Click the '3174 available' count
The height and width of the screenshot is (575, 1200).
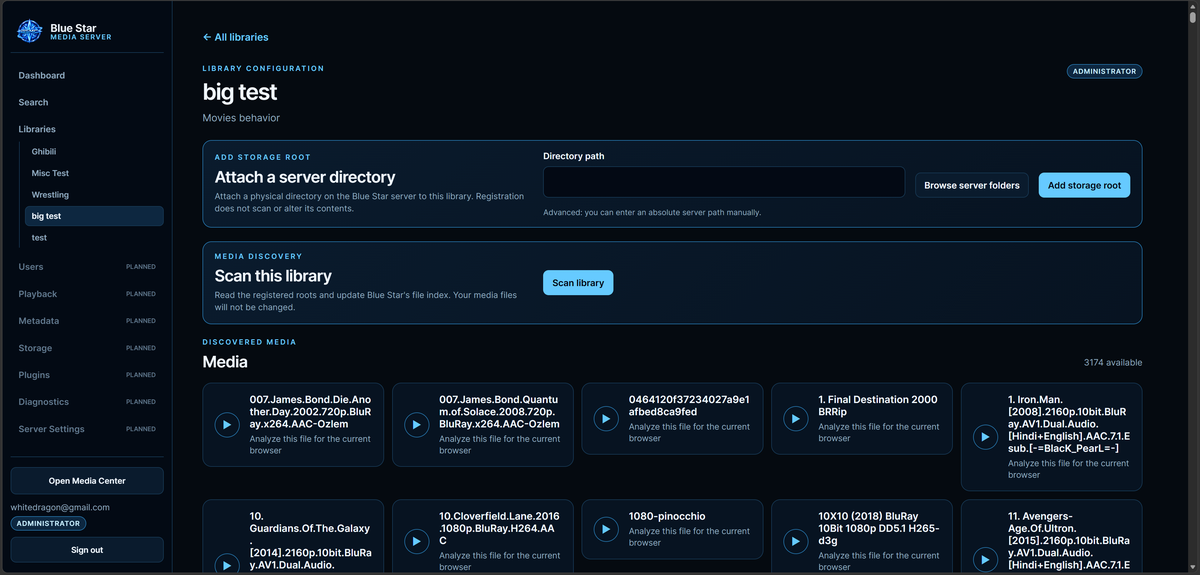[1113, 362]
